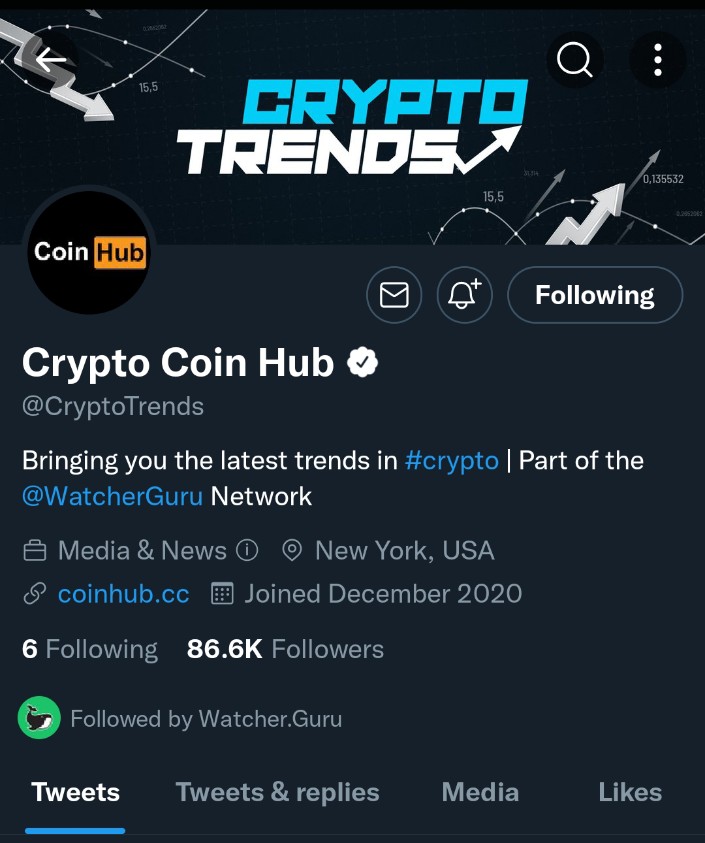705x843 pixels.
Task: Switch to the Media tab
Action: click(x=480, y=792)
